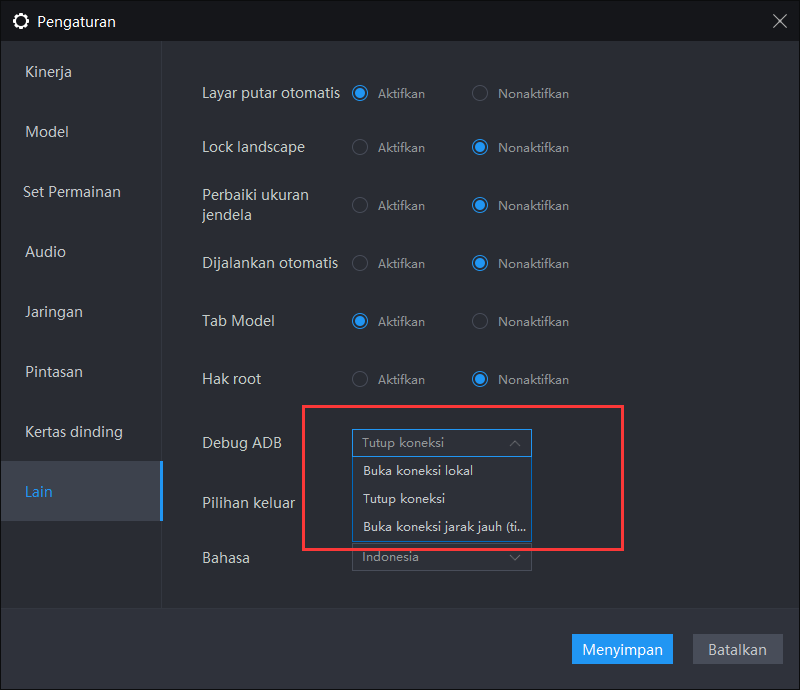Enable Tab Model with Aktifkan

point(360,322)
